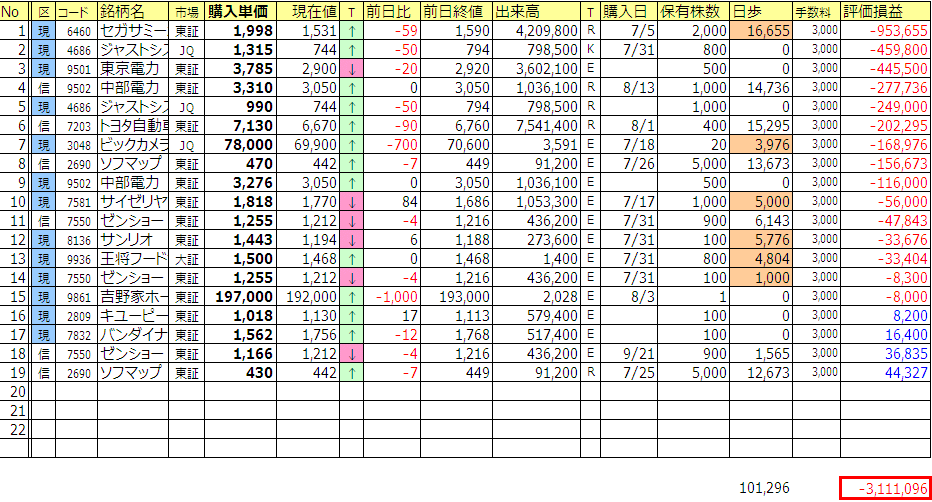Click the pink down arrow for 東京電力

coord(352,69)
